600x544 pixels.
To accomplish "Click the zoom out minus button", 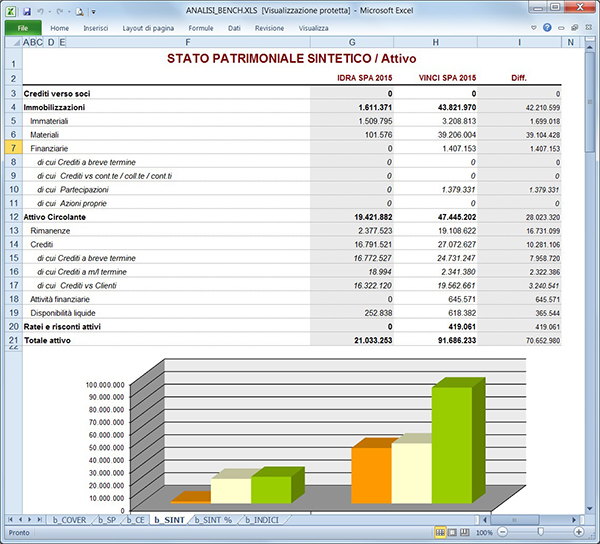I will point(503,532).
